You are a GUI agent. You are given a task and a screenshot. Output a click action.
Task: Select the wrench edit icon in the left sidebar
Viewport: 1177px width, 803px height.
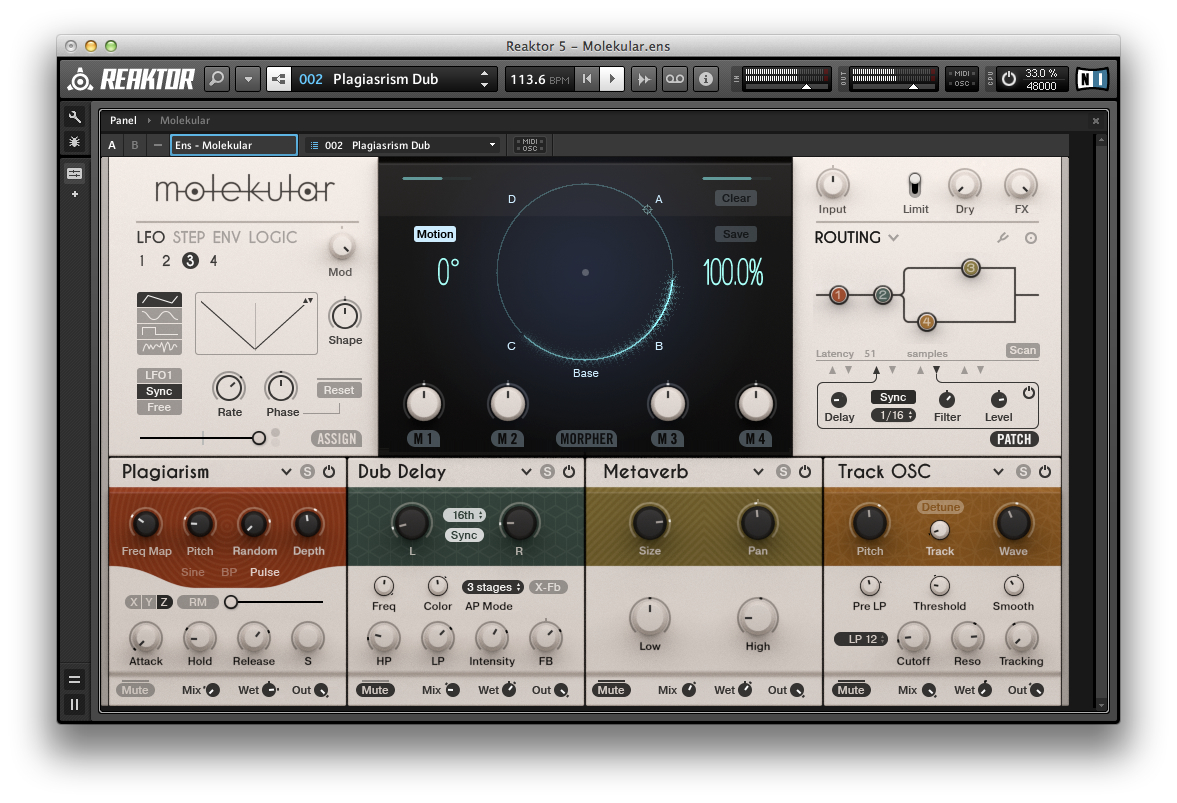(75, 117)
